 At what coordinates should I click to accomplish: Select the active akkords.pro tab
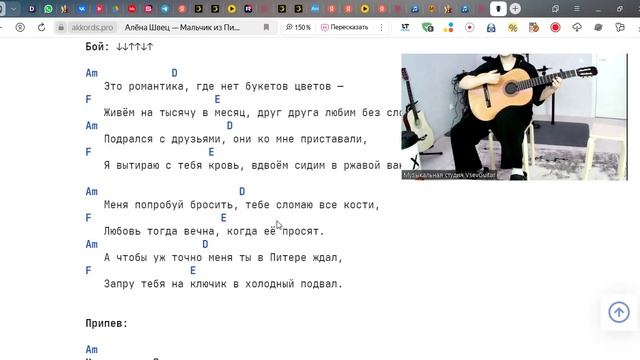498,9
